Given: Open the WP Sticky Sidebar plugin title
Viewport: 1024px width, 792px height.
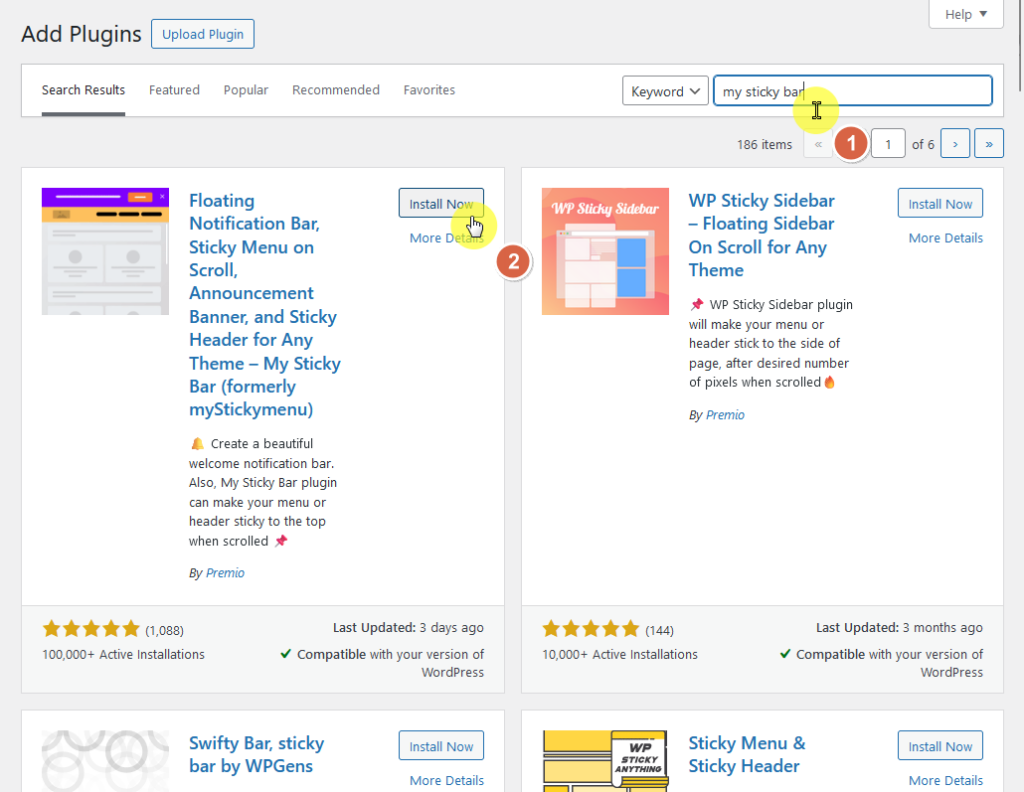Looking at the screenshot, I should click(761, 235).
